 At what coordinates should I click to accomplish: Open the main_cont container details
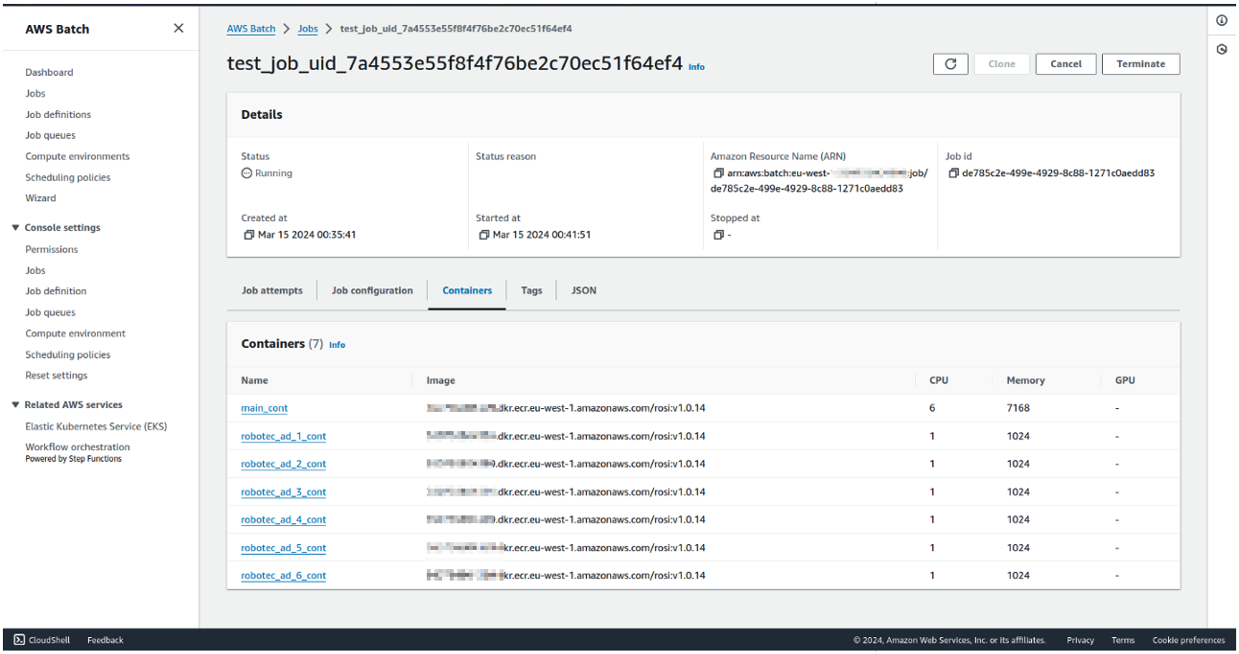tap(264, 408)
